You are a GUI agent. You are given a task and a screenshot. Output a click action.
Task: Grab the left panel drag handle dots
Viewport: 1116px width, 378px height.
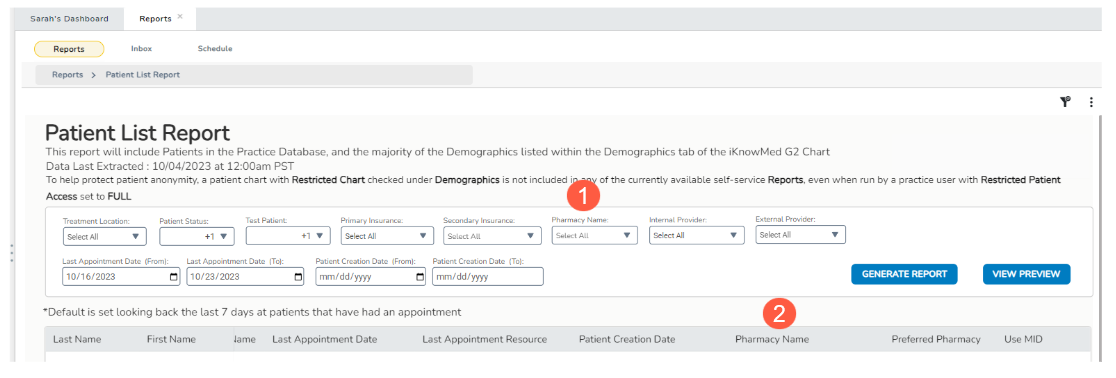(x=11, y=253)
